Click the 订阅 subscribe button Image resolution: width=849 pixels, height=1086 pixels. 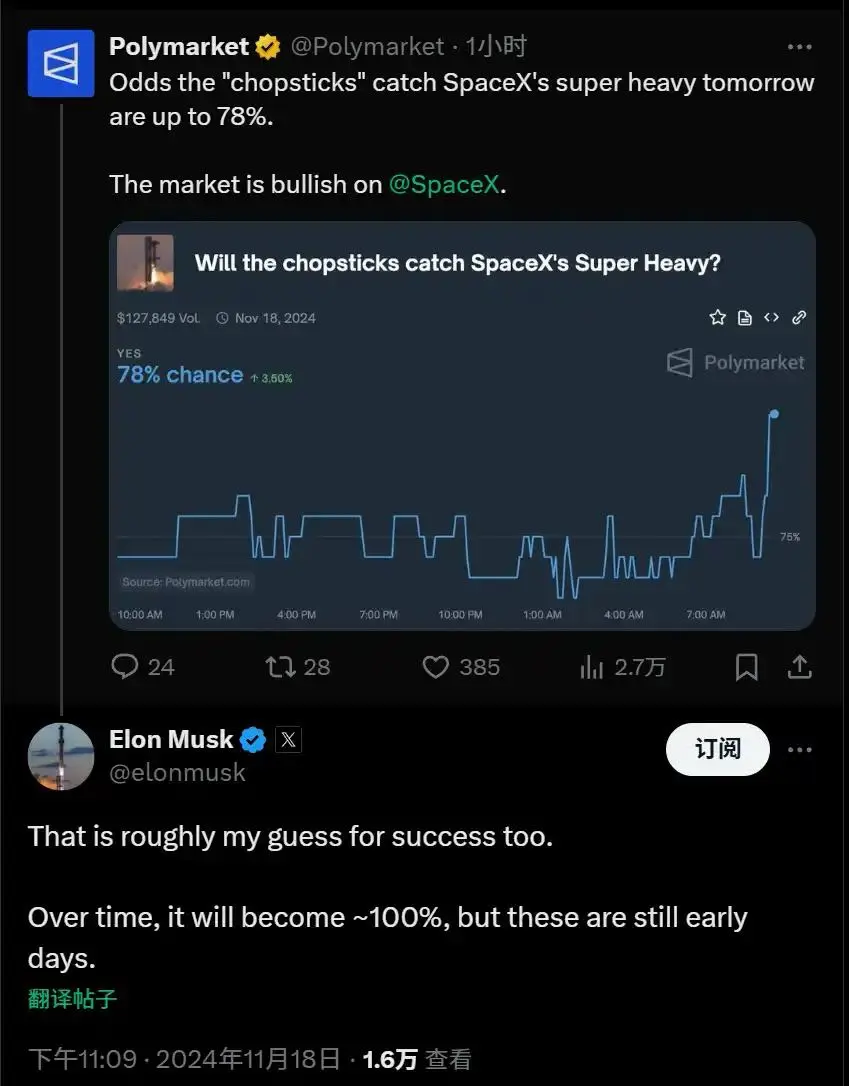click(x=717, y=750)
